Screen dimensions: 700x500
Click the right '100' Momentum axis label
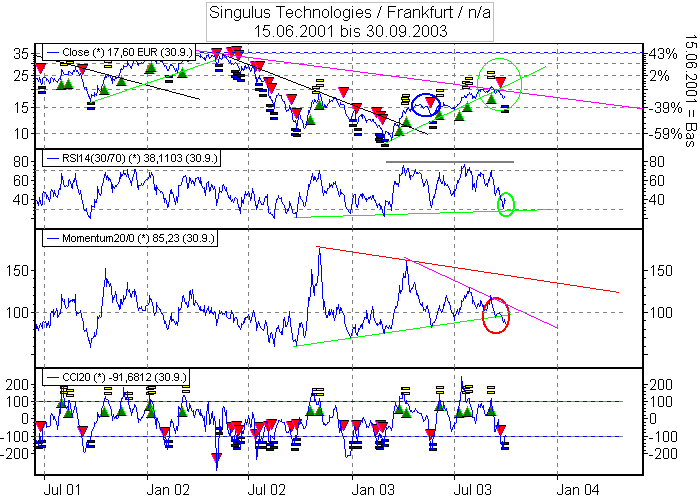click(660, 312)
